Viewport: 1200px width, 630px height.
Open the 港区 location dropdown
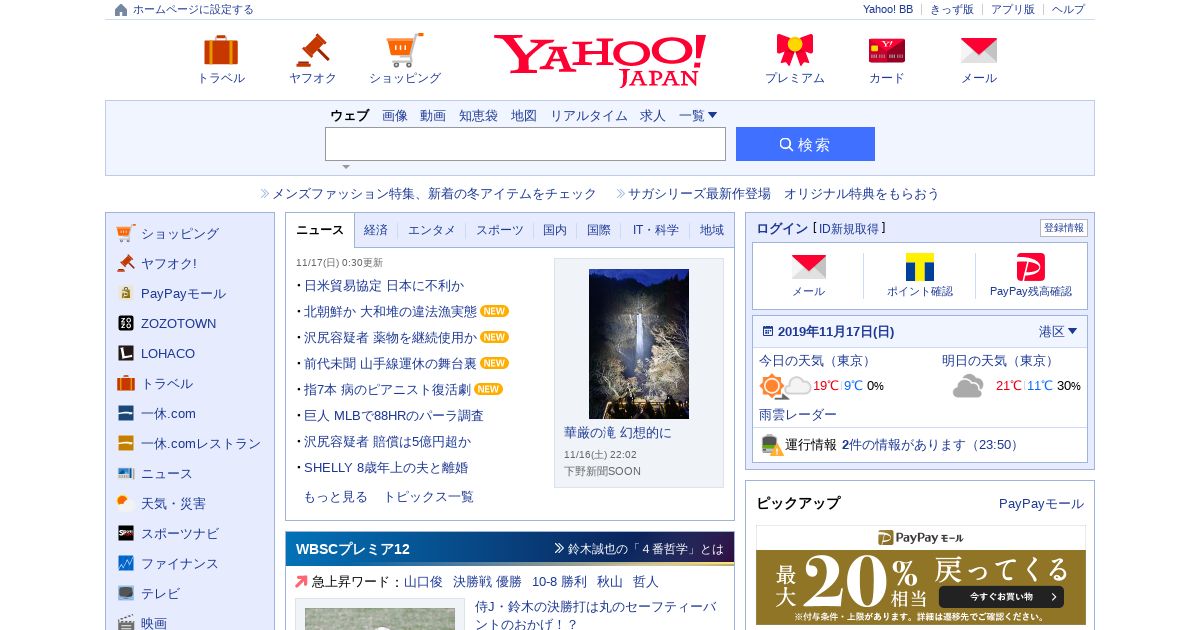[x=1058, y=332]
